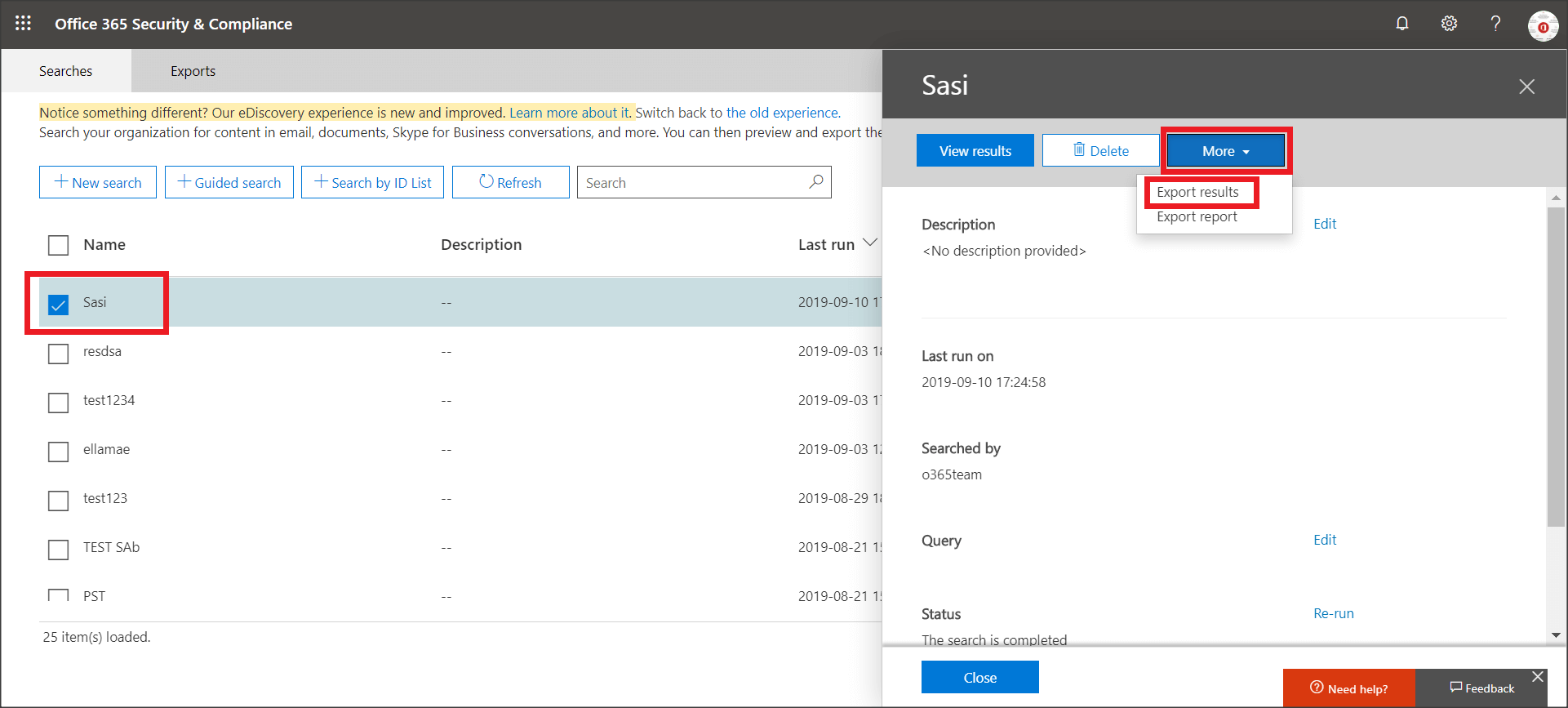Open the settings gear icon
1568x708 pixels.
[x=1449, y=24]
